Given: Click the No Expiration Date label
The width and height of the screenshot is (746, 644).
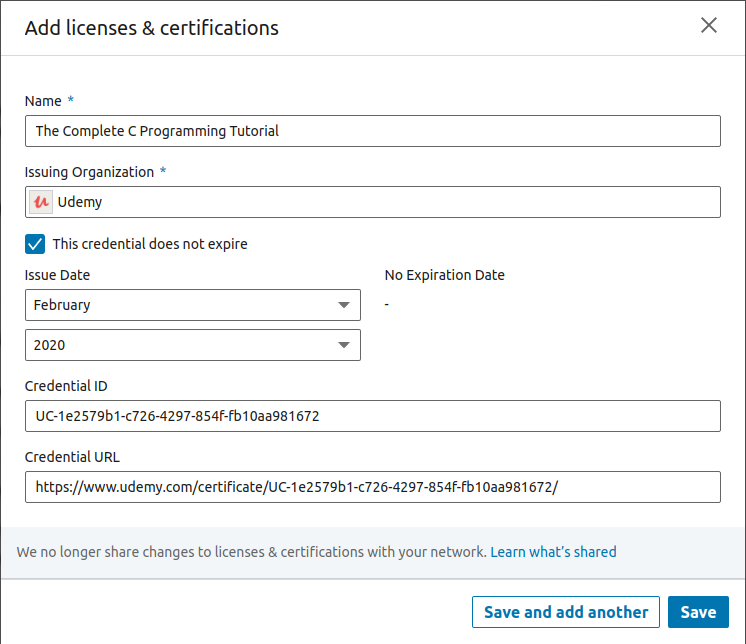Looking at the screenshot, I should (444, 275).
